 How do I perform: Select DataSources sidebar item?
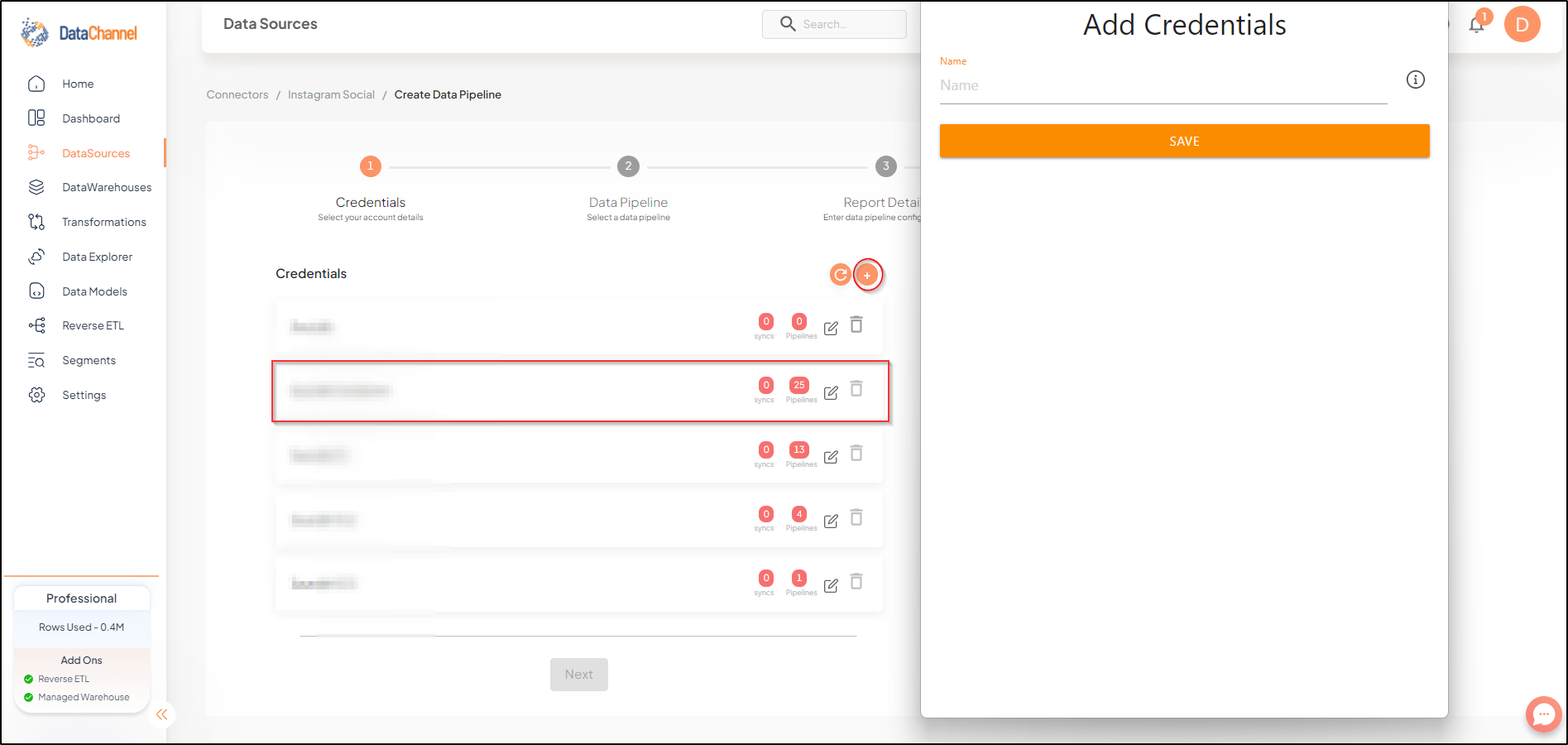tap(96, 153)
